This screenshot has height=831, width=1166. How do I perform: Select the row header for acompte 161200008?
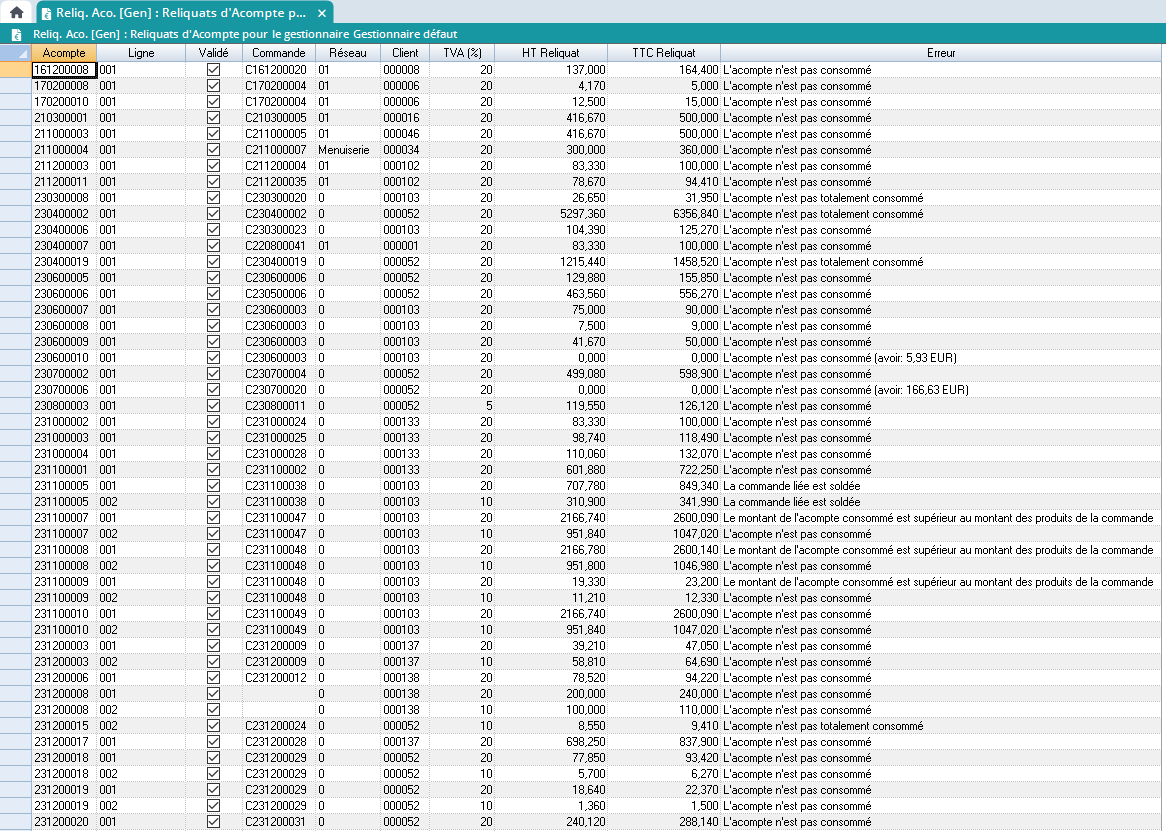(15, 70)
